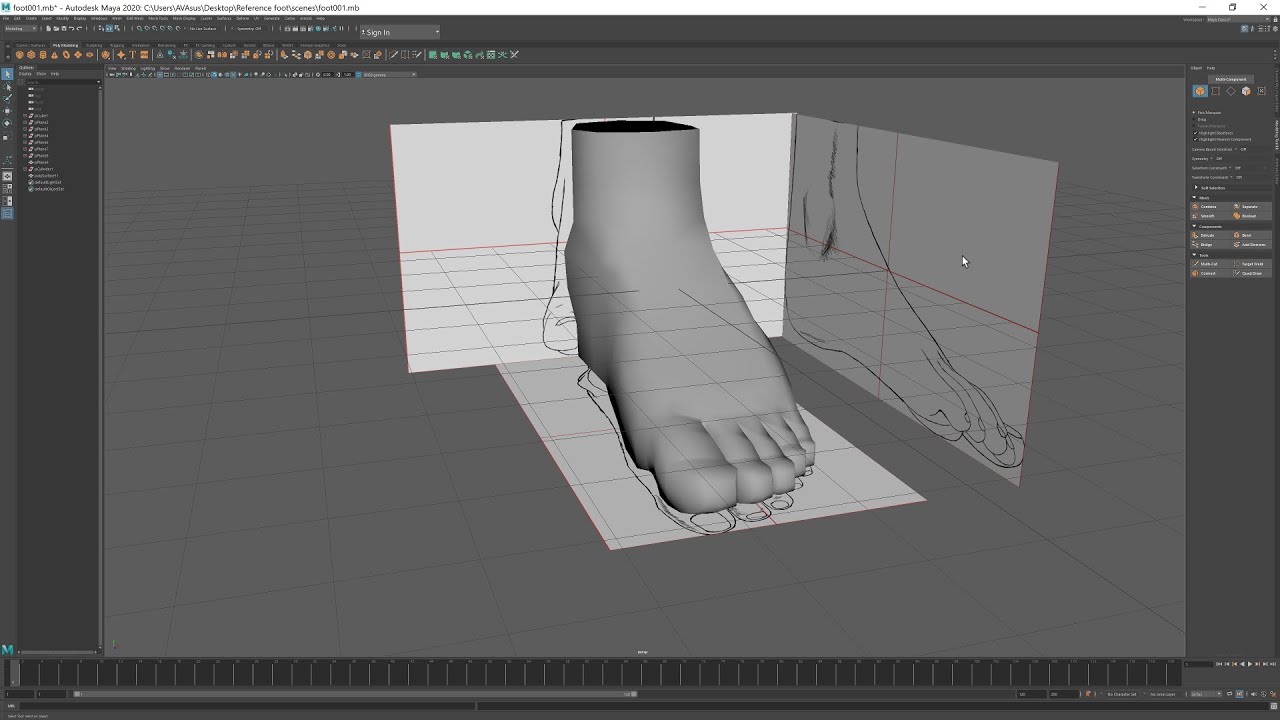Click polygon cylinder icon on the shelf

pos(43,55)
